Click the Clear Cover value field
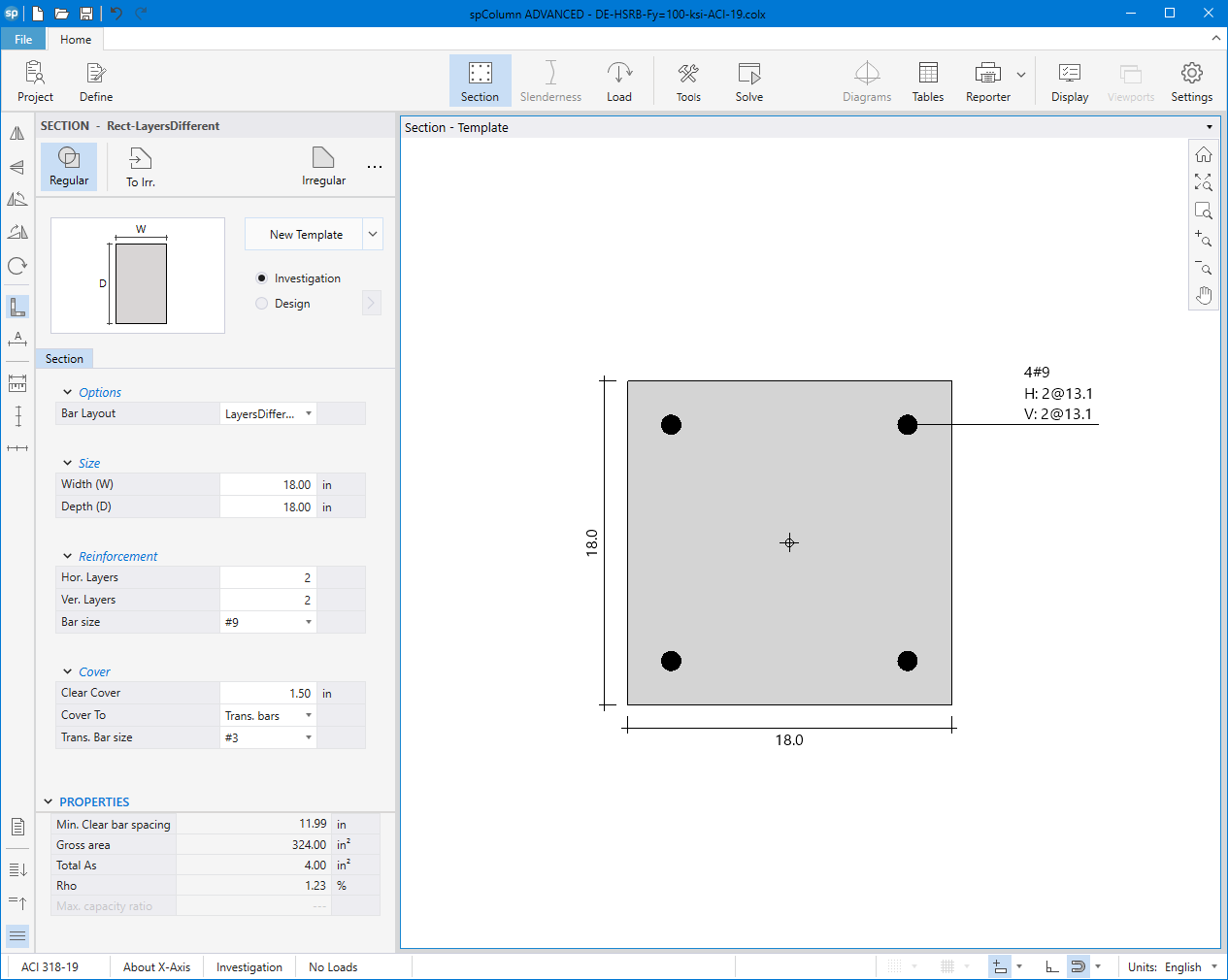1228x980 pixels. [269, 693]
